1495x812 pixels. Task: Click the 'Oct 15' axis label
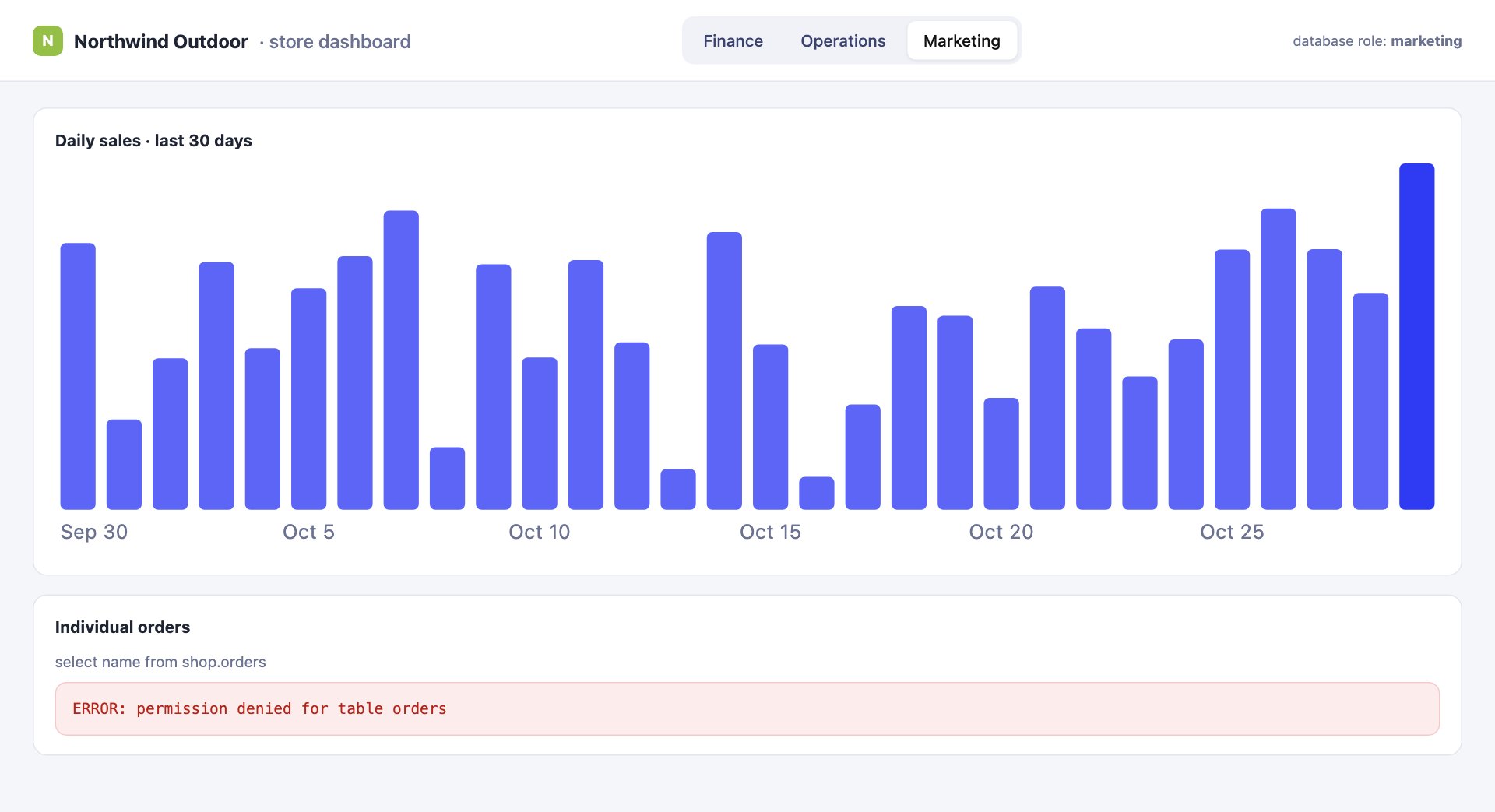pyautogui.click(x=770, y=532)
